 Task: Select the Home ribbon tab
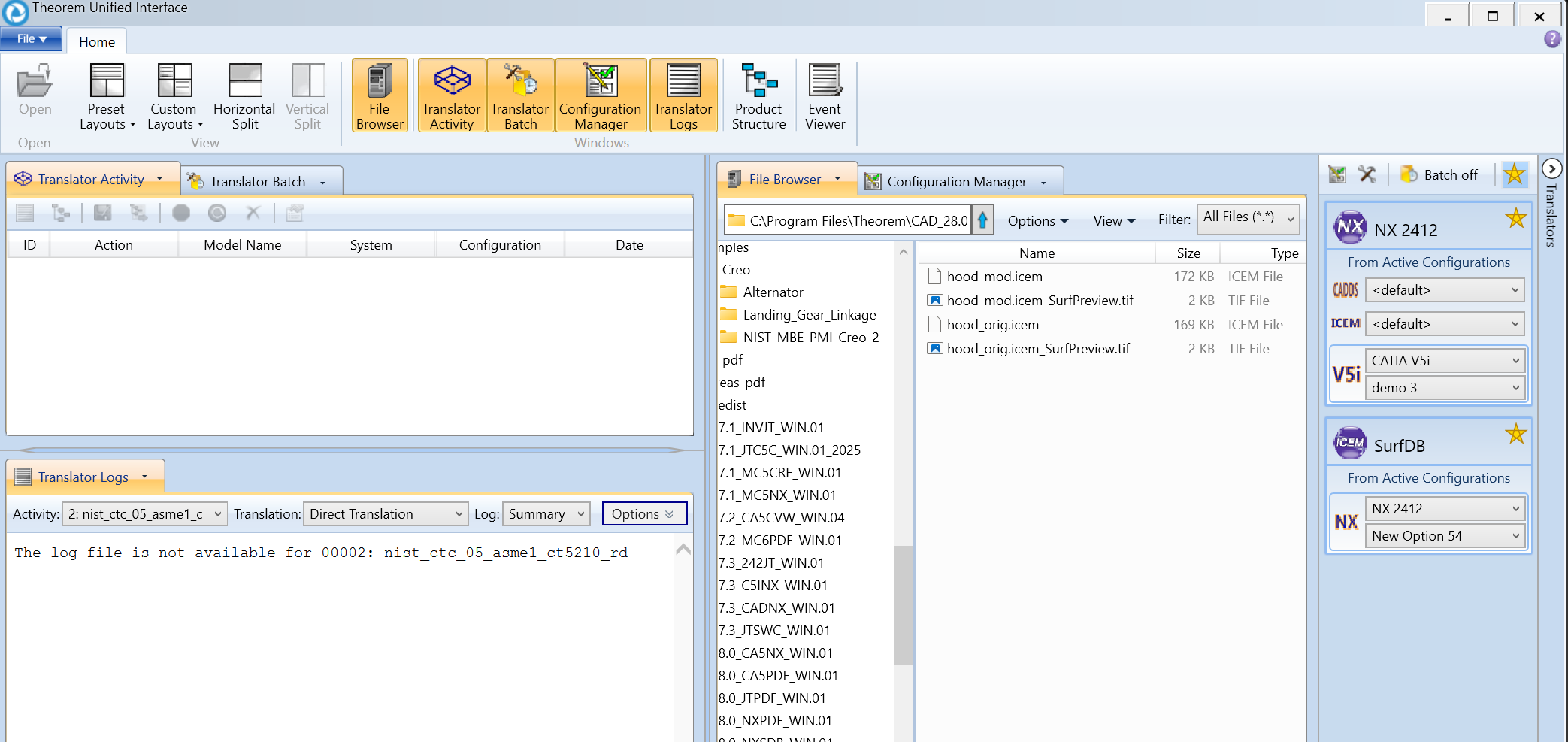pyautogui.click(x=97, y=42)
